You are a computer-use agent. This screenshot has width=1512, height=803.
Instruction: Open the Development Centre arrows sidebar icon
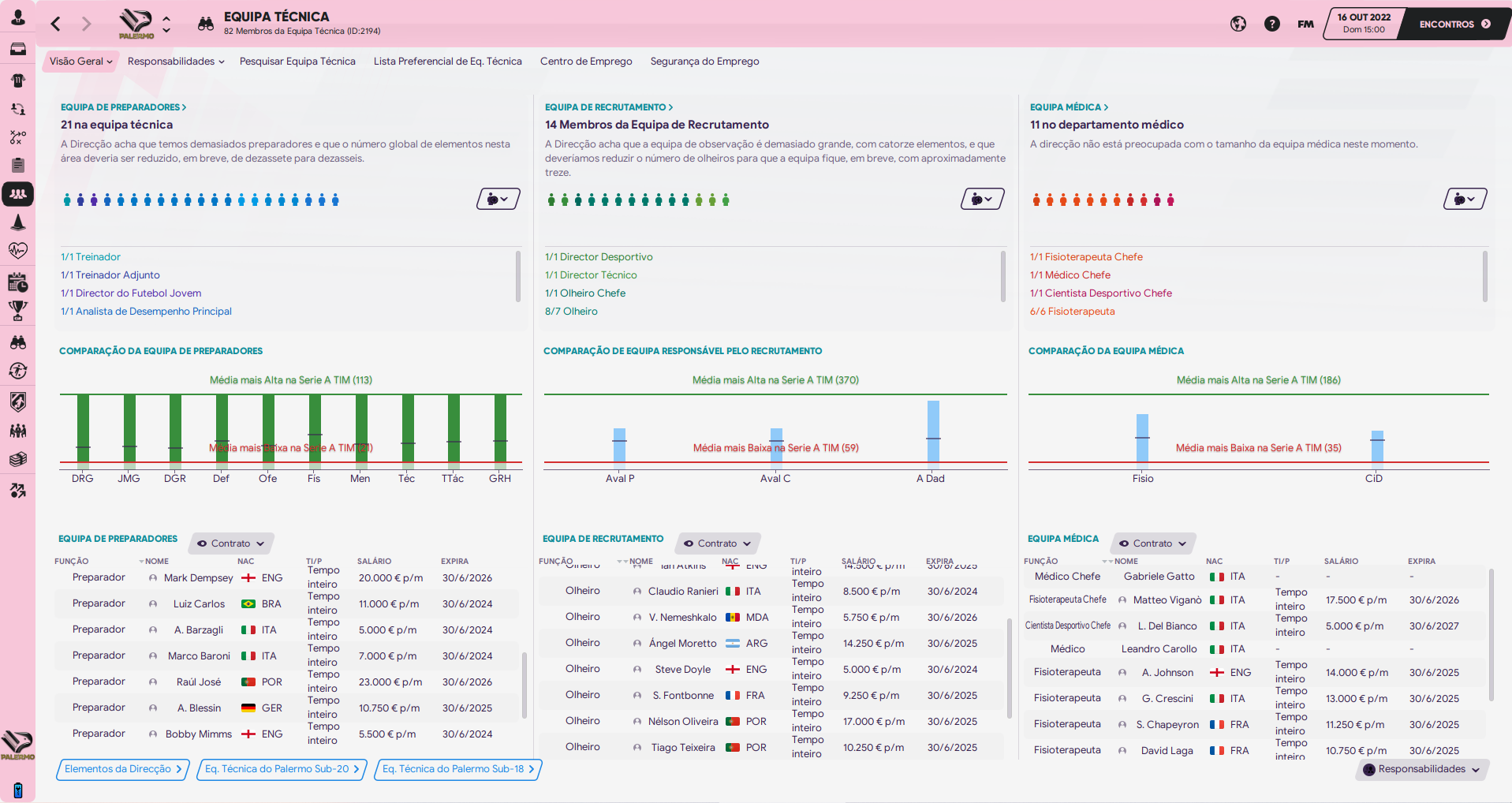(x=17, y=491)
